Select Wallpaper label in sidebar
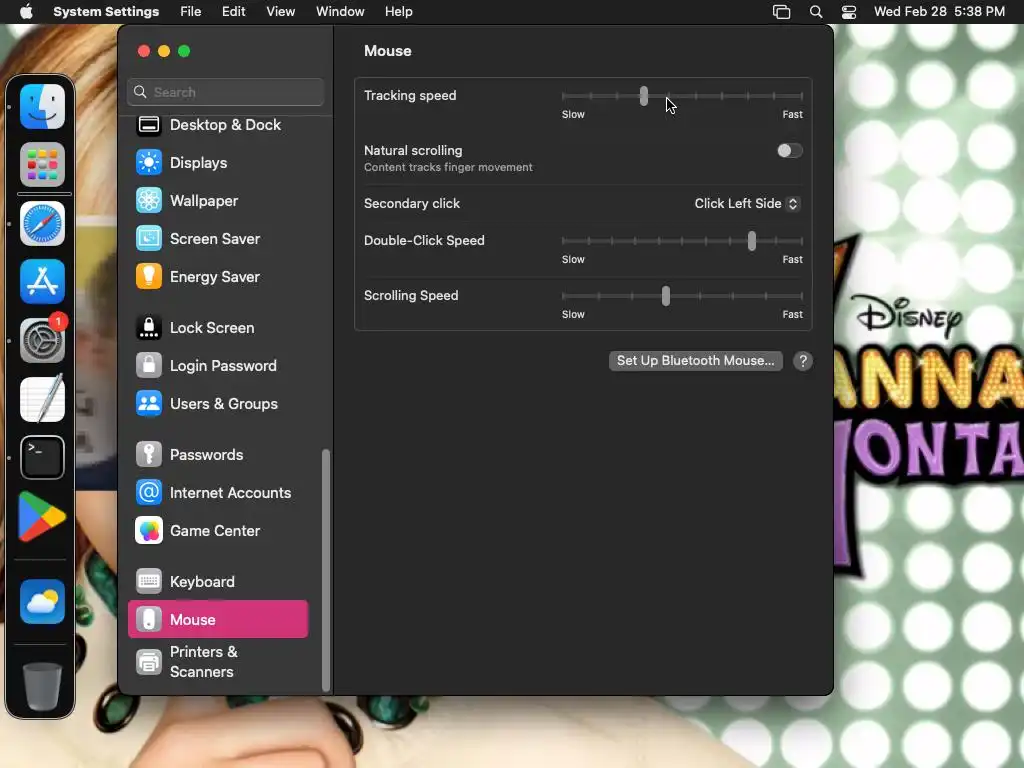Screen dimensions: 1024x768 204,200
